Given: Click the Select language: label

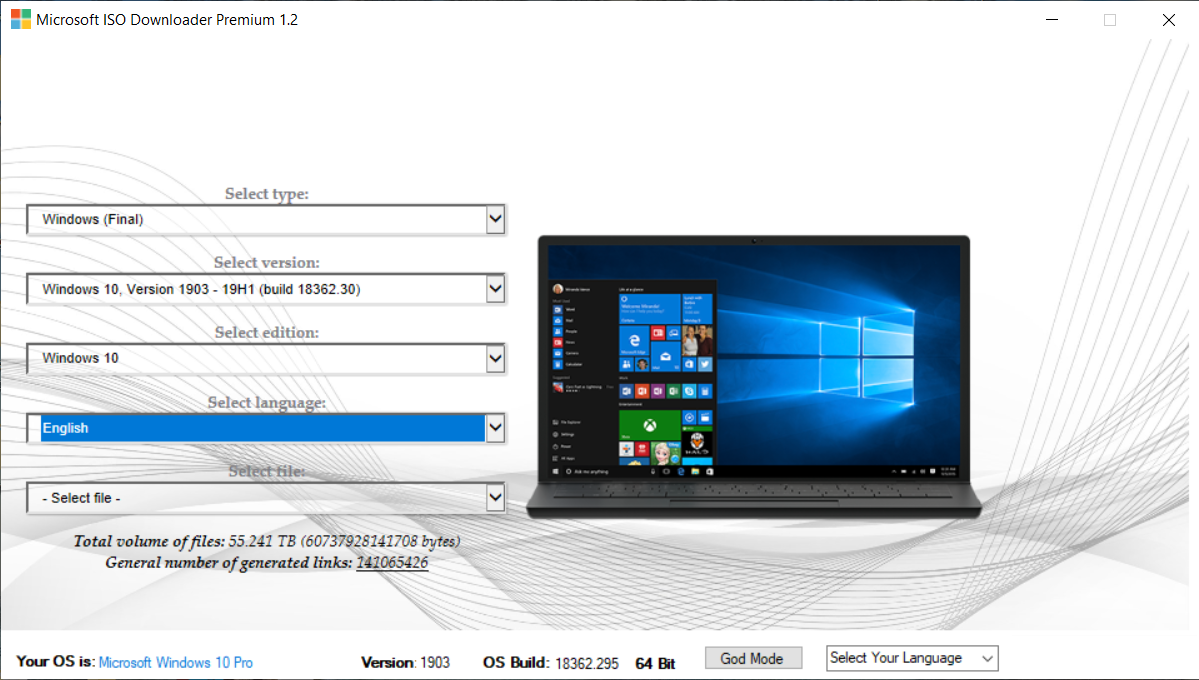Looking at the screenshot, I should [267, 403].
